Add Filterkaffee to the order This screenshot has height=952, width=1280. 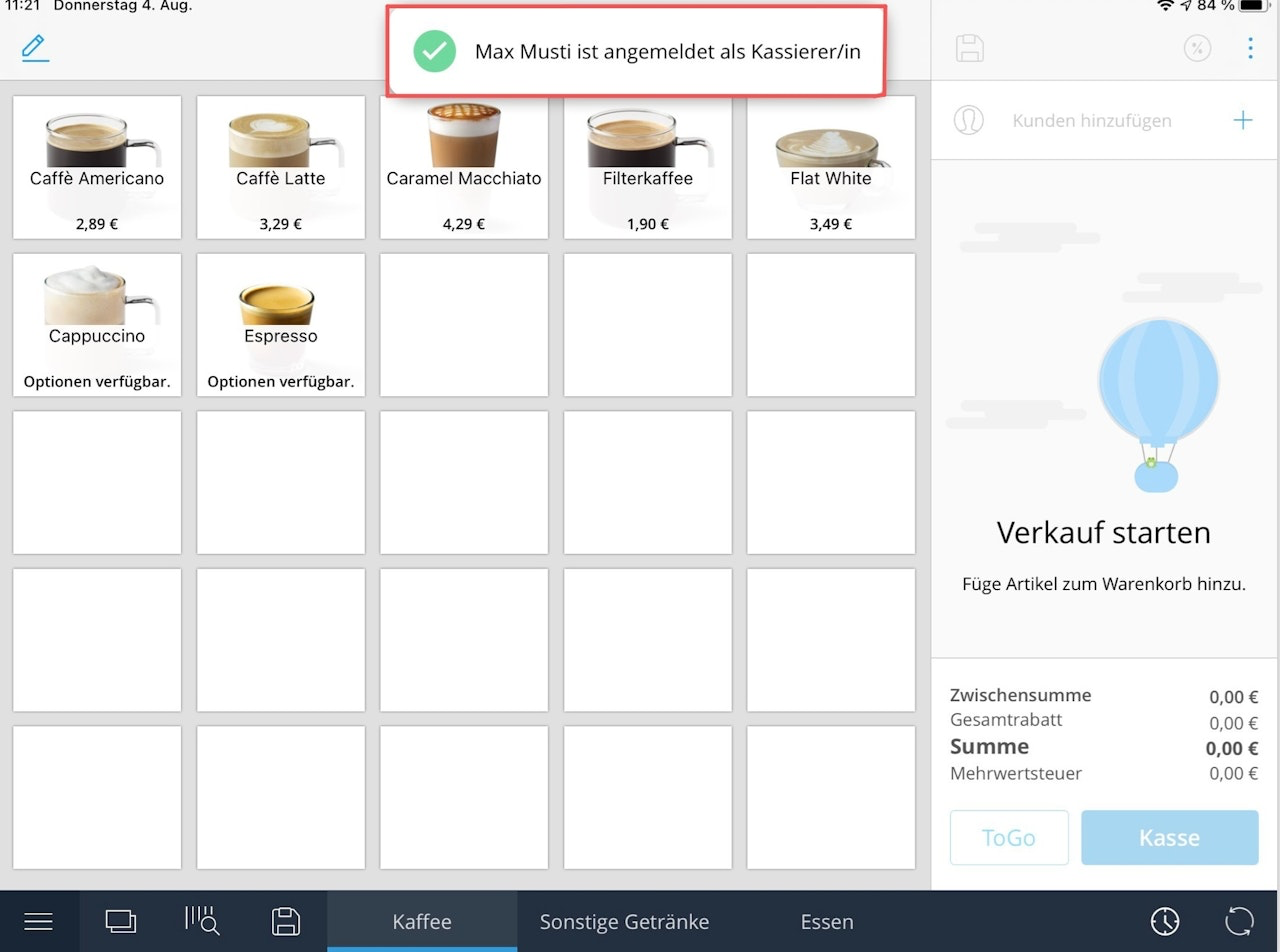648,167
